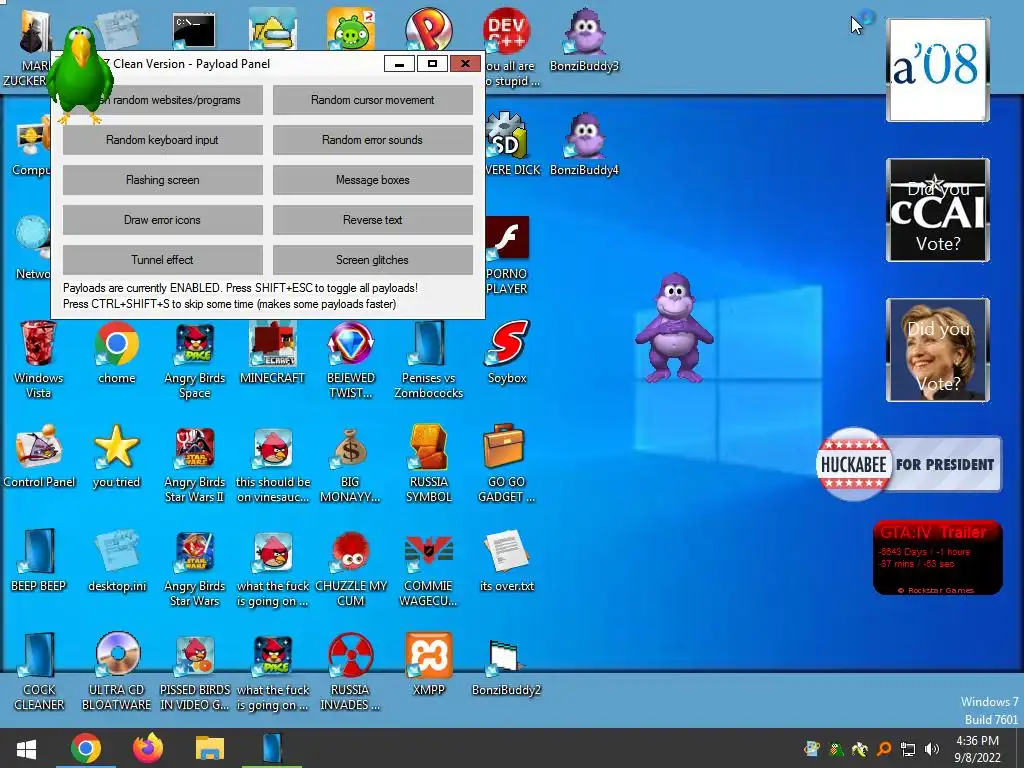Open the RUSSIA INVADES radiation icon

click(351, 671)
